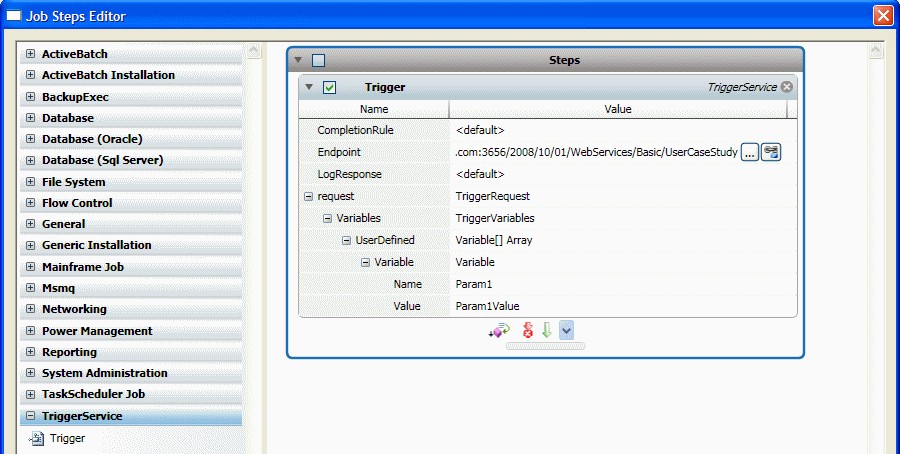
Task: Expand the System Administration category
Action: click(x=30, y=373)
